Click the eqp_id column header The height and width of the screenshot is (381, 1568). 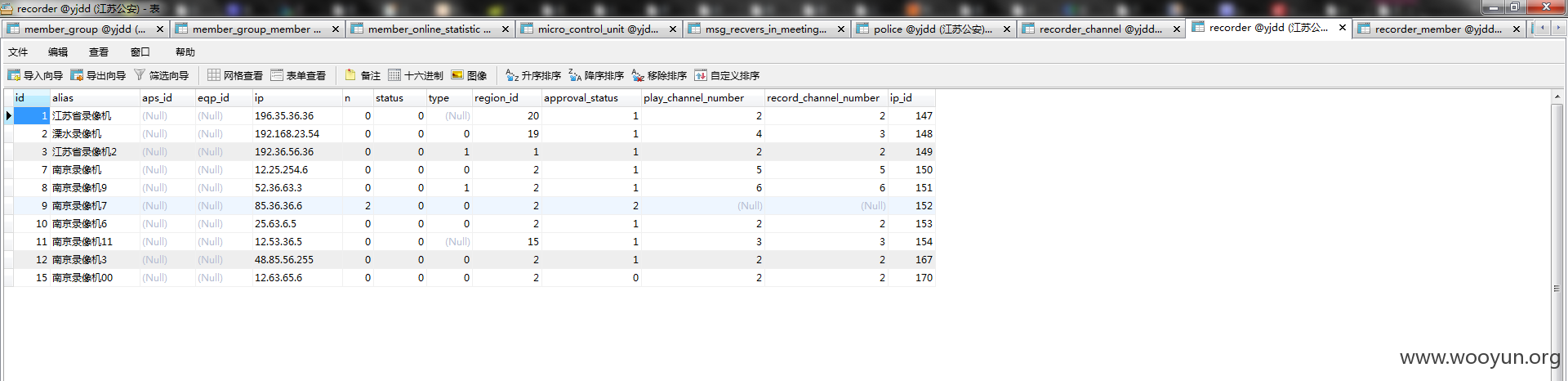(x=224, y=97)
